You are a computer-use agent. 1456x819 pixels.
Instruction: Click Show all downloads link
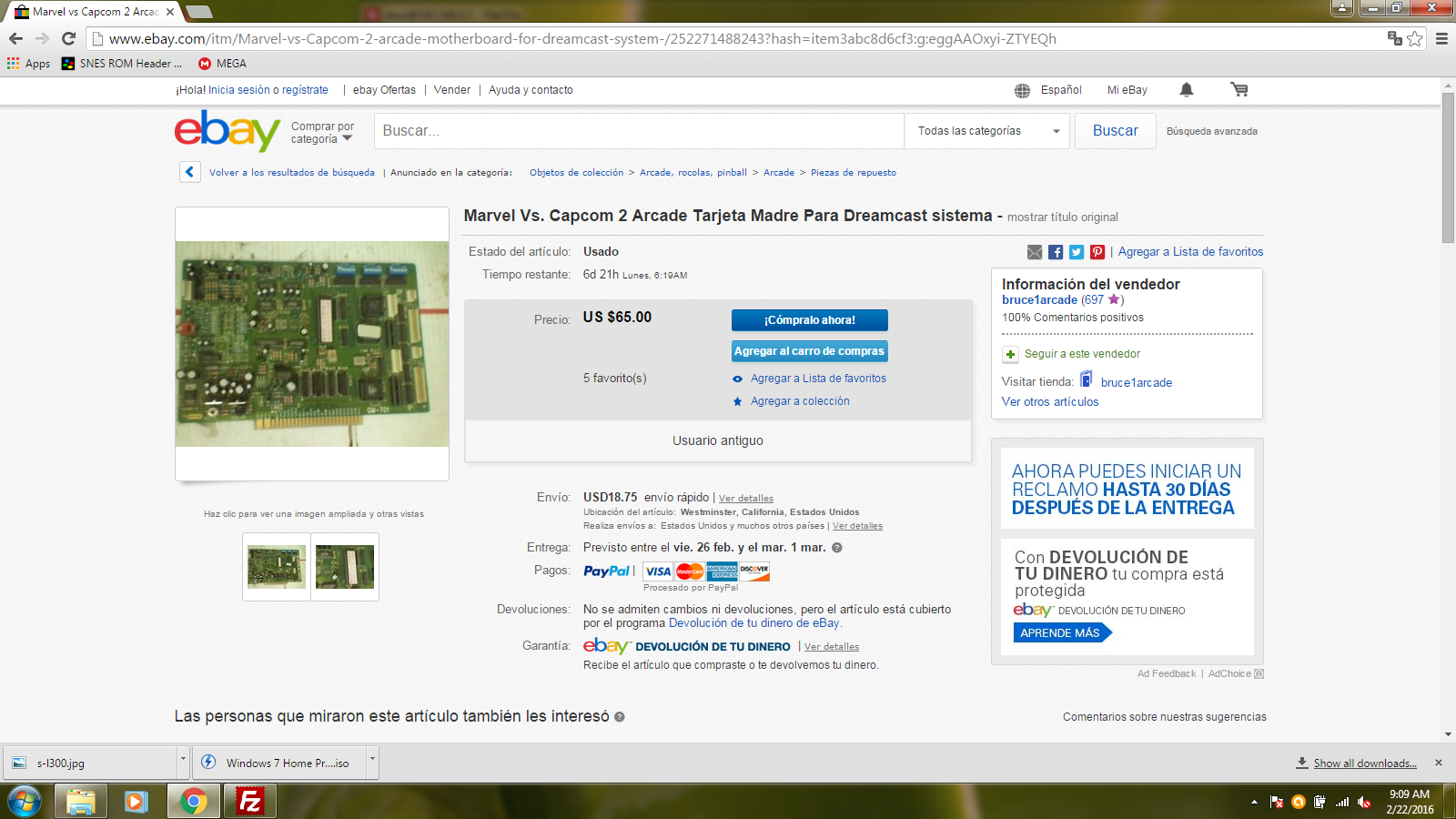[x=1365, y=763]
